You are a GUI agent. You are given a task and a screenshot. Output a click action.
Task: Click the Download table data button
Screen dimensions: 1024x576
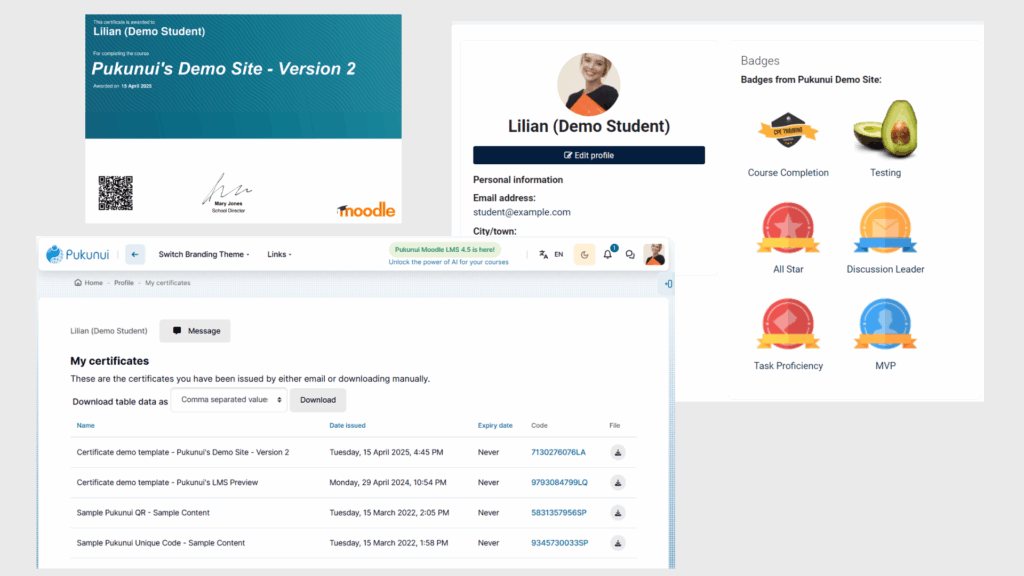pyautogui.click(x=318, y=400)
